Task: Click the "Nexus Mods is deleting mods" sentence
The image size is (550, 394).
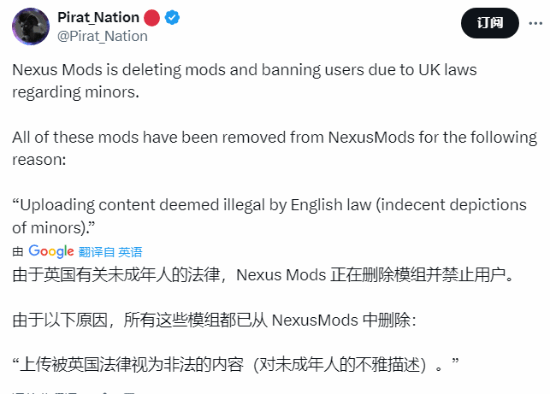Action: (244, 69)
